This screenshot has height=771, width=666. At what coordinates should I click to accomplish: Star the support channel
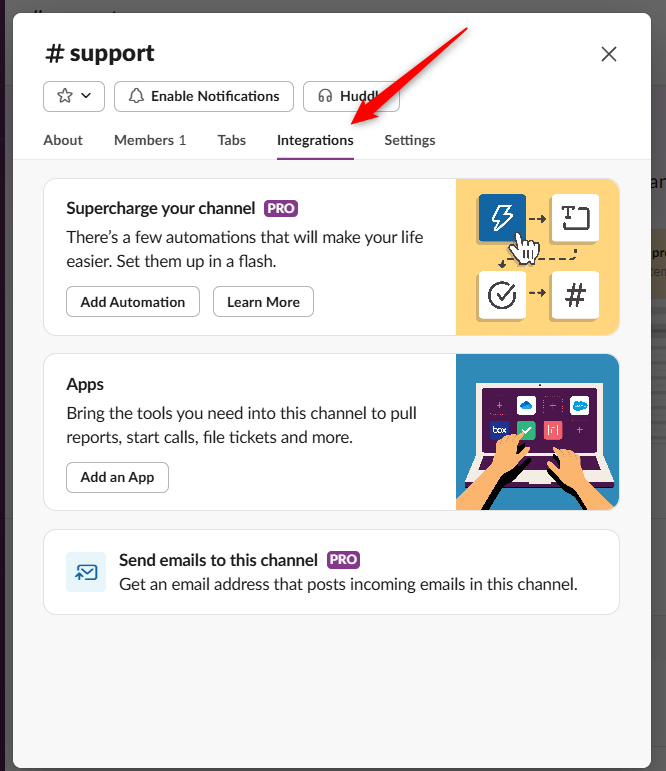pos(64,96)
